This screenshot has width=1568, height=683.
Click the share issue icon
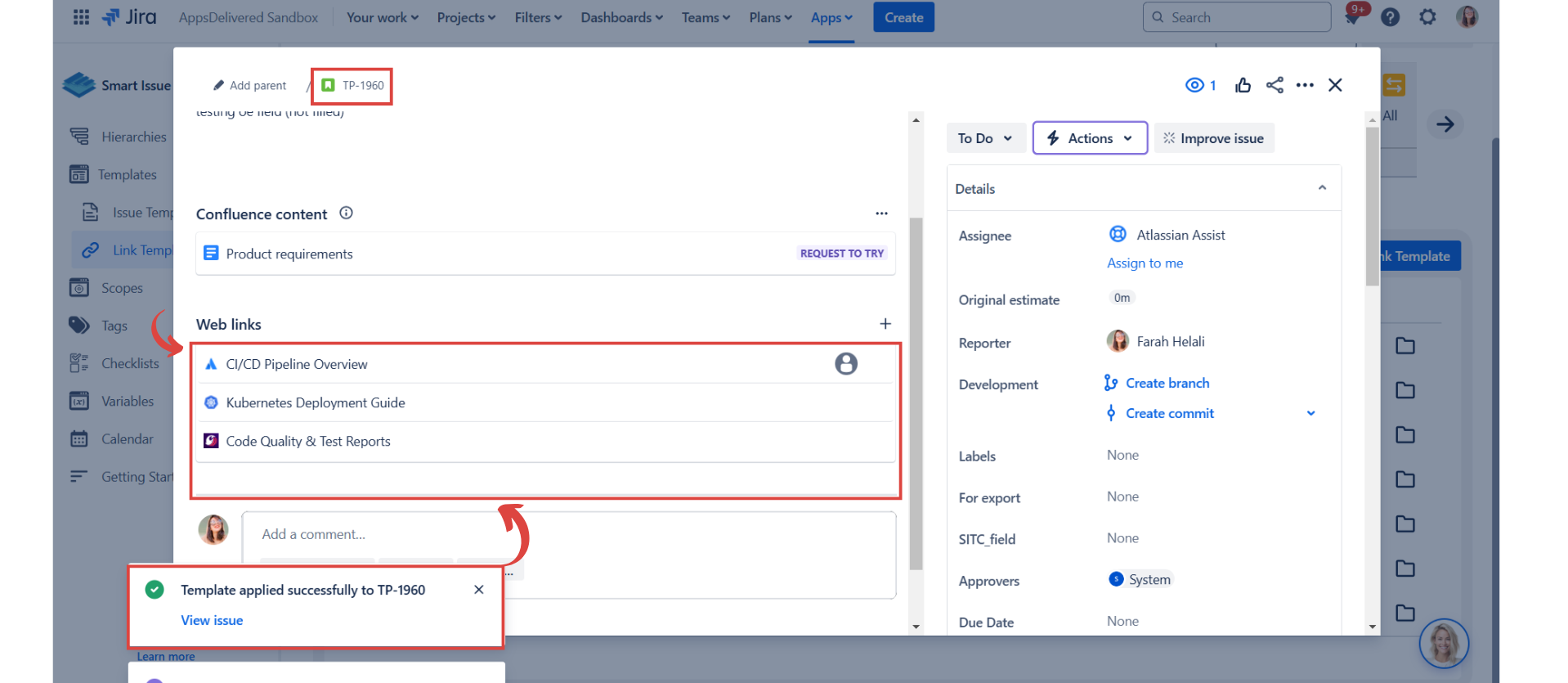[1275, 85]
